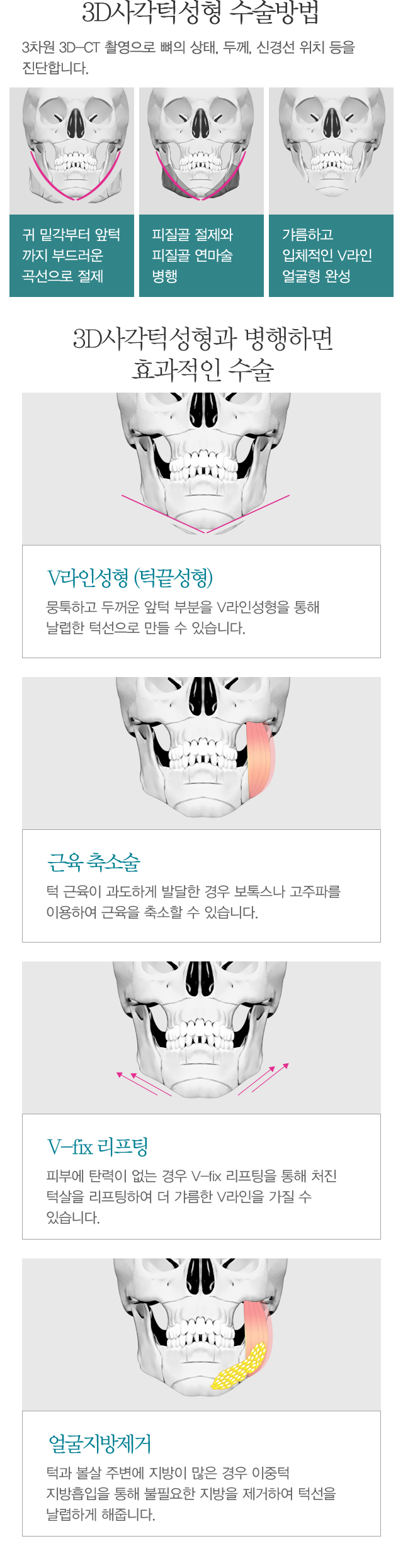Click the teal box '피질골 절제와 피질골 연마술 병행'
Screen dimensions: 403x1568
click(x=201, y=255)
